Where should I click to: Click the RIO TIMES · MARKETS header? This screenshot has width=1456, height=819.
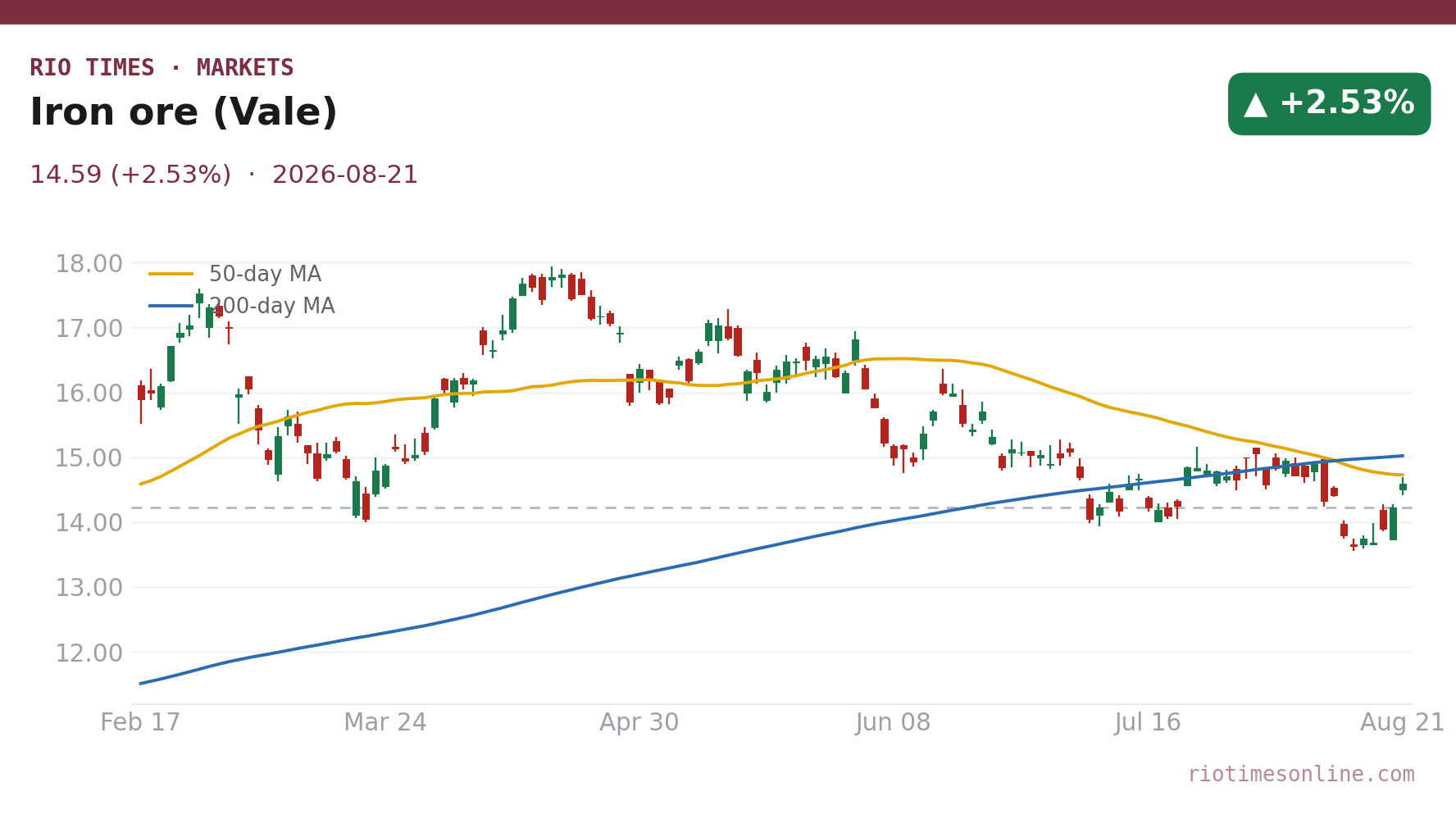pos(162,68)
